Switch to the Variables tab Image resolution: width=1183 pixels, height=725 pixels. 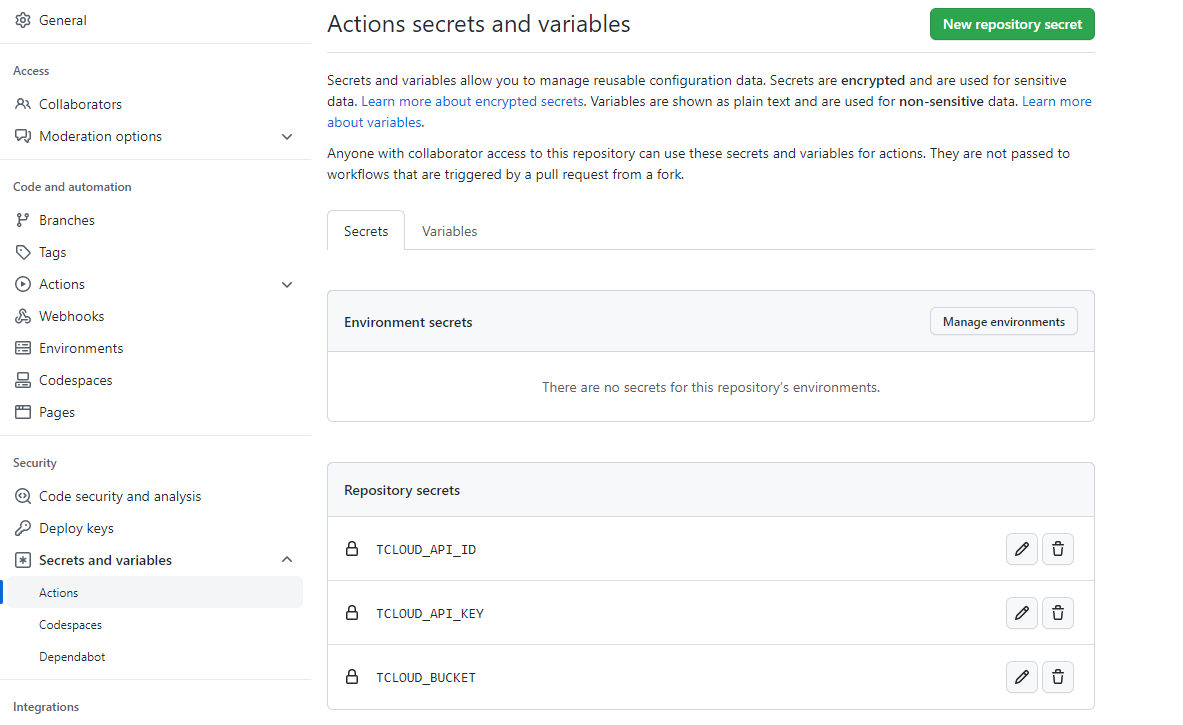coord(449,231)
